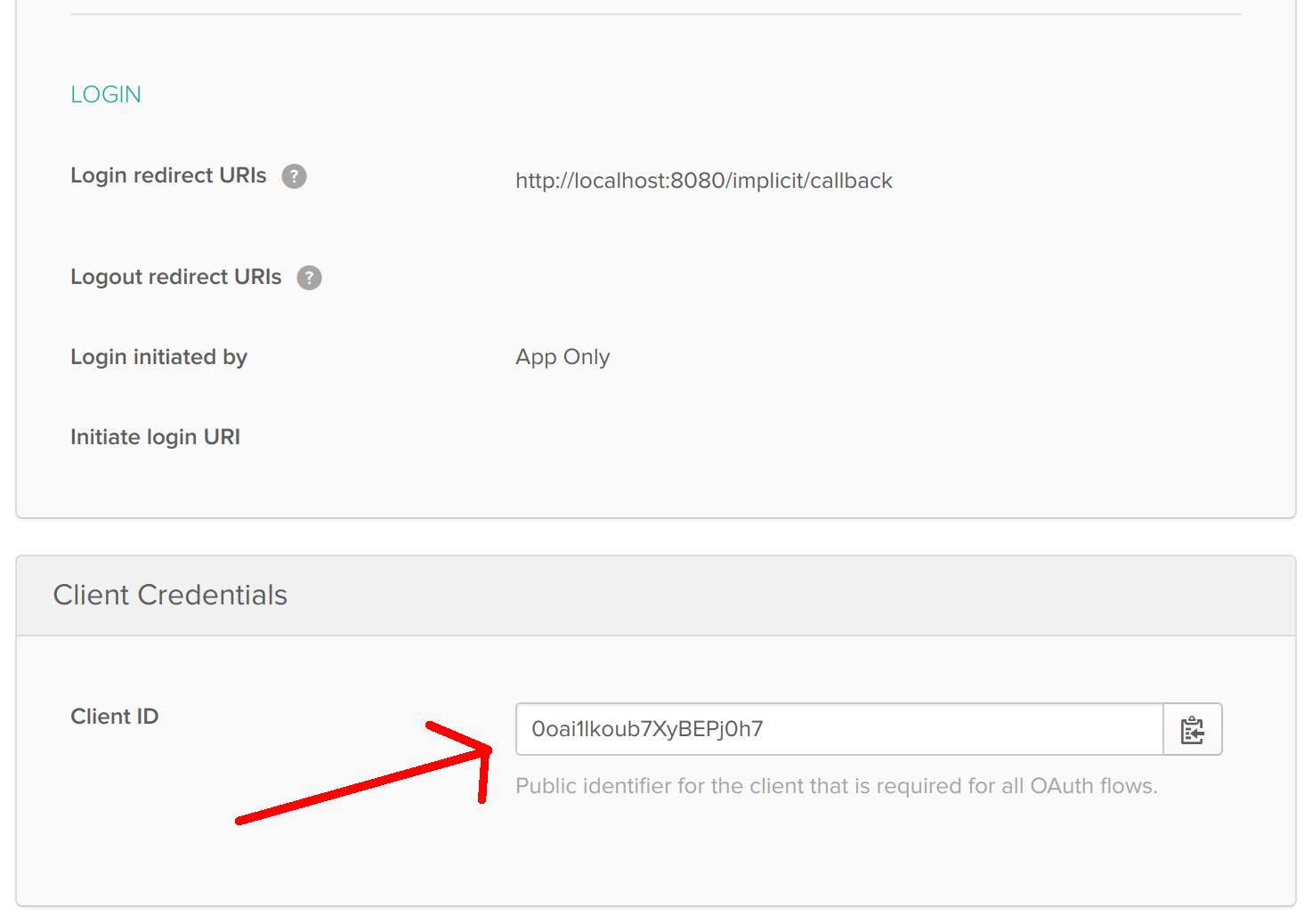Click the Initiate login URI label
The image size is (1312, 924).
(x=155, y=437)
